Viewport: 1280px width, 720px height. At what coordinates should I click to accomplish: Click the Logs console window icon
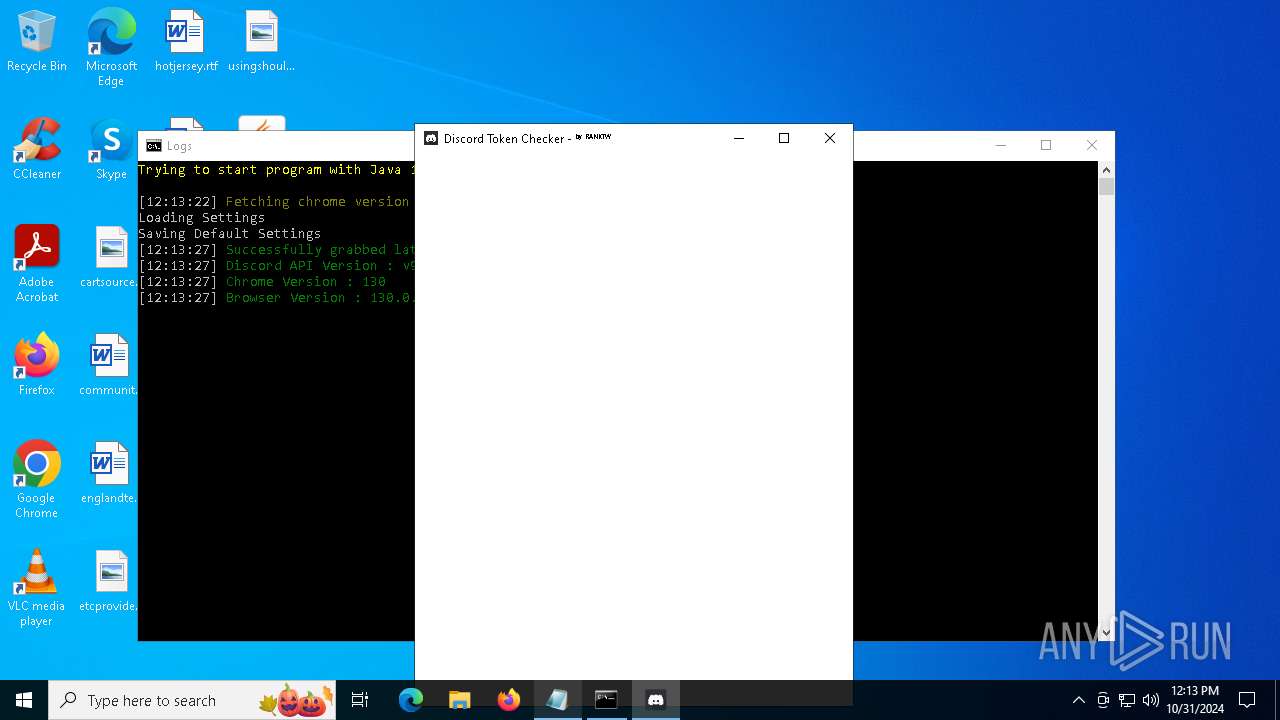point(153,146)
